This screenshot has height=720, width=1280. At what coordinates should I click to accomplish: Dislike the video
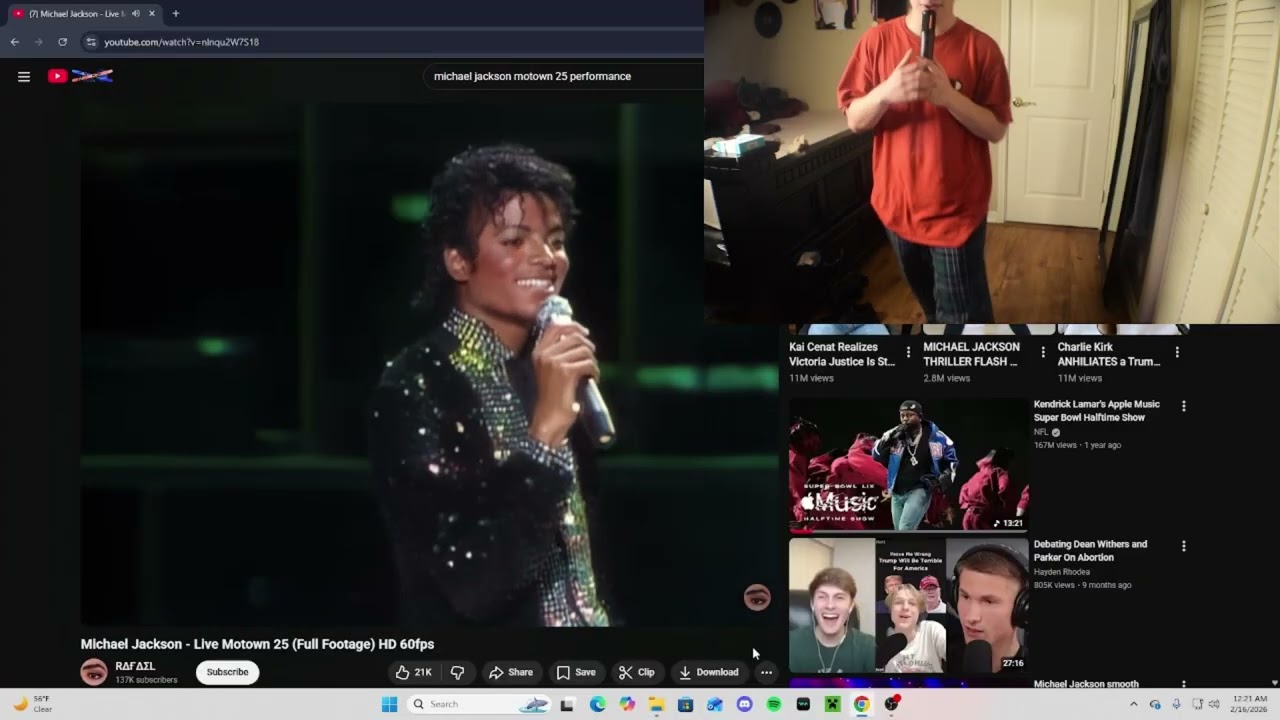tap(457, 672)
